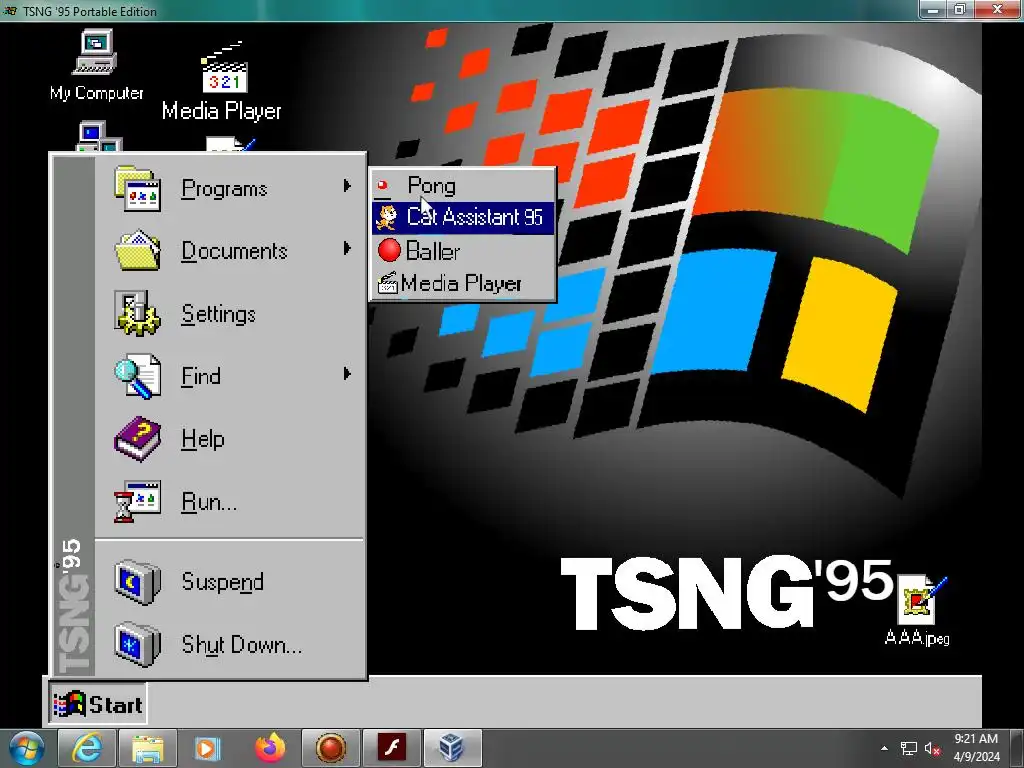Select Find in the Start menu
Image resolution: width=1024 pixels, height=768 pixels.
coord(231,376)
